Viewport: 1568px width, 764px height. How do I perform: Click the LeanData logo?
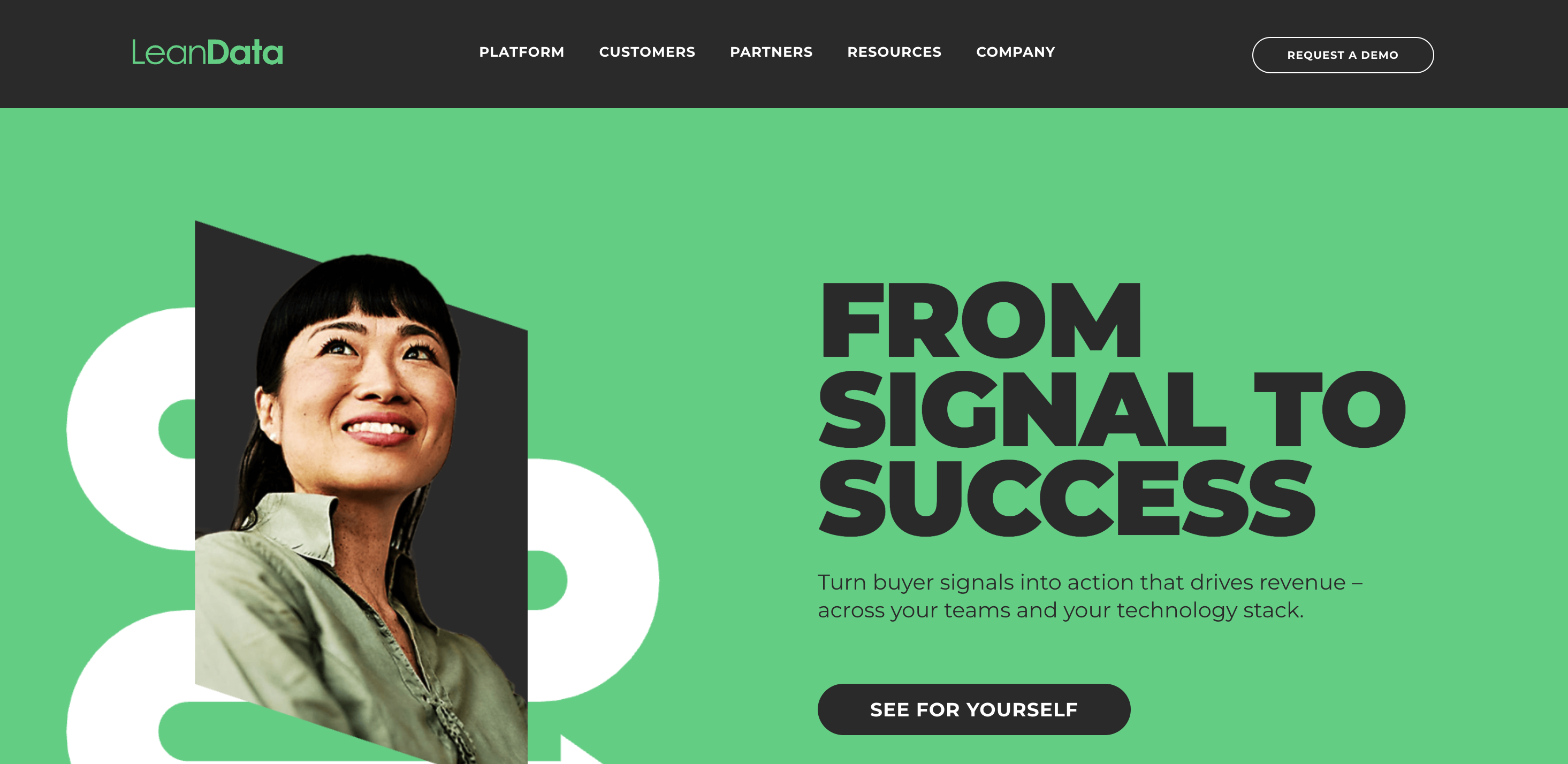208,52
